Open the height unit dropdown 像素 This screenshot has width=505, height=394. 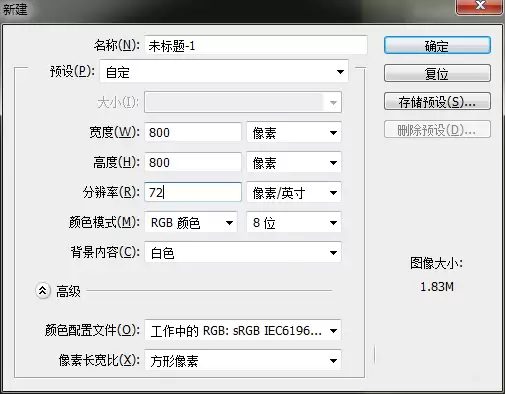click(294, 163)
